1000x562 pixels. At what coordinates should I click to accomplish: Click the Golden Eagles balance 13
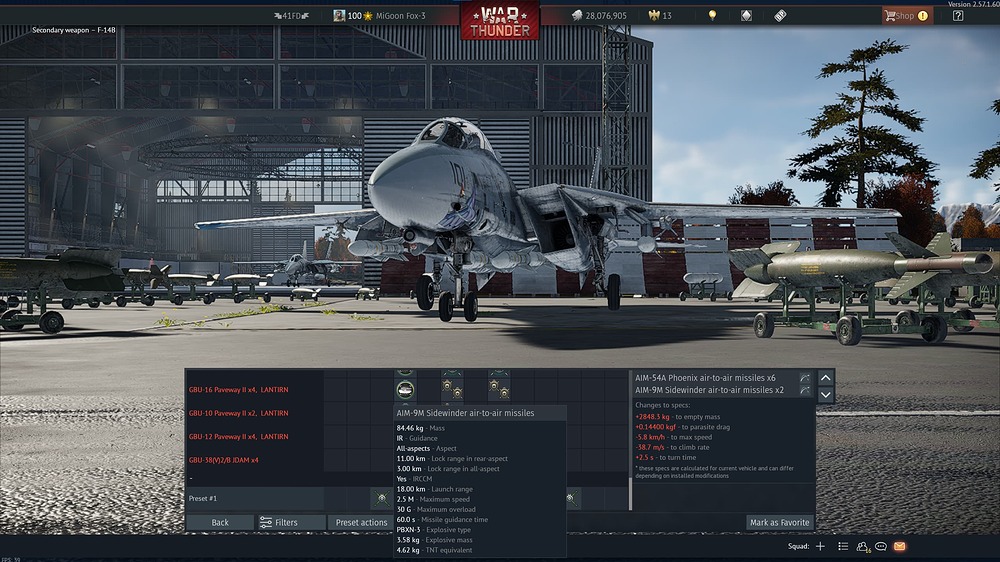[660, 15]
